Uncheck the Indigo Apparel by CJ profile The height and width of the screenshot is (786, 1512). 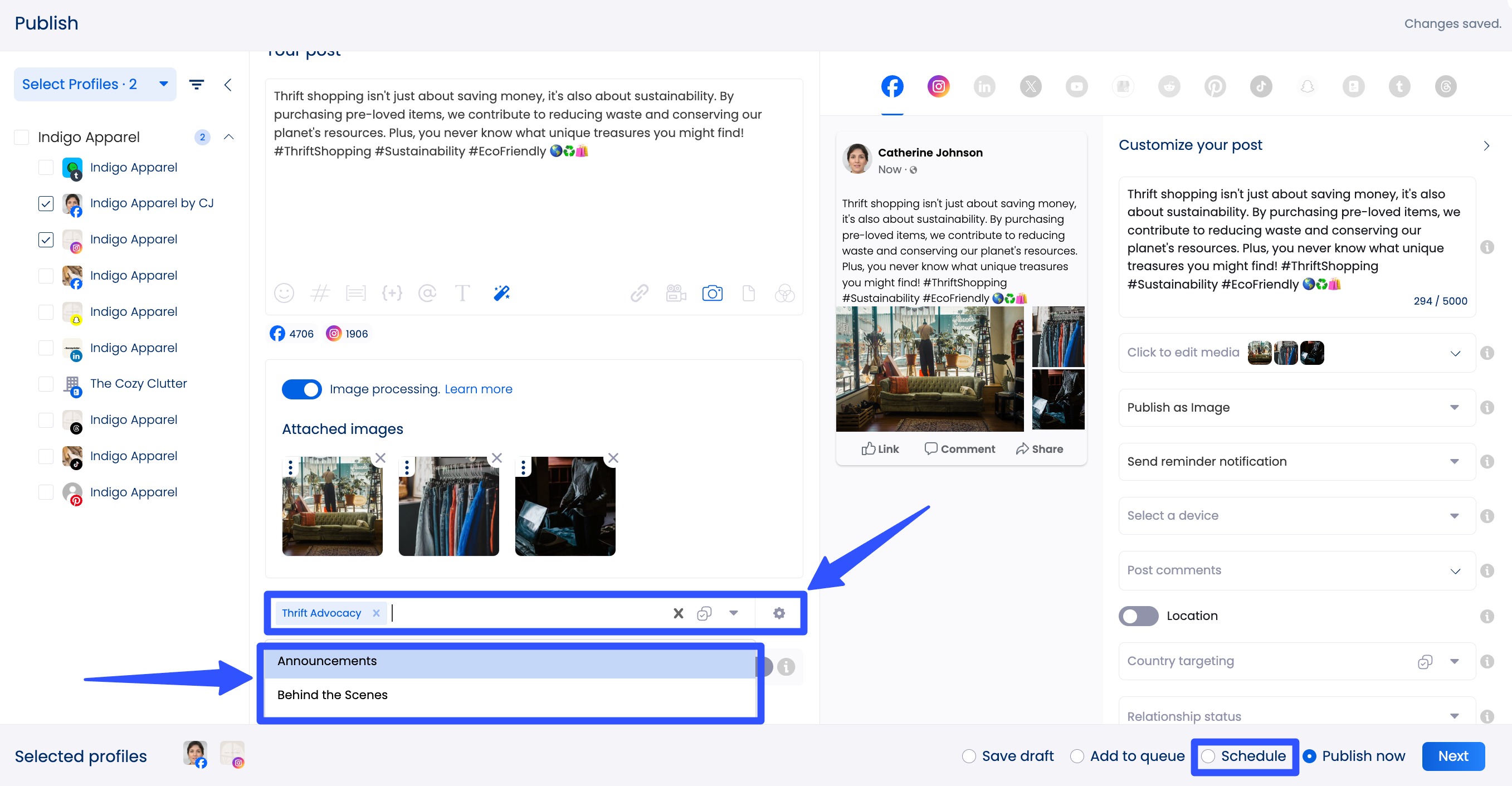[x=46, y=203]
